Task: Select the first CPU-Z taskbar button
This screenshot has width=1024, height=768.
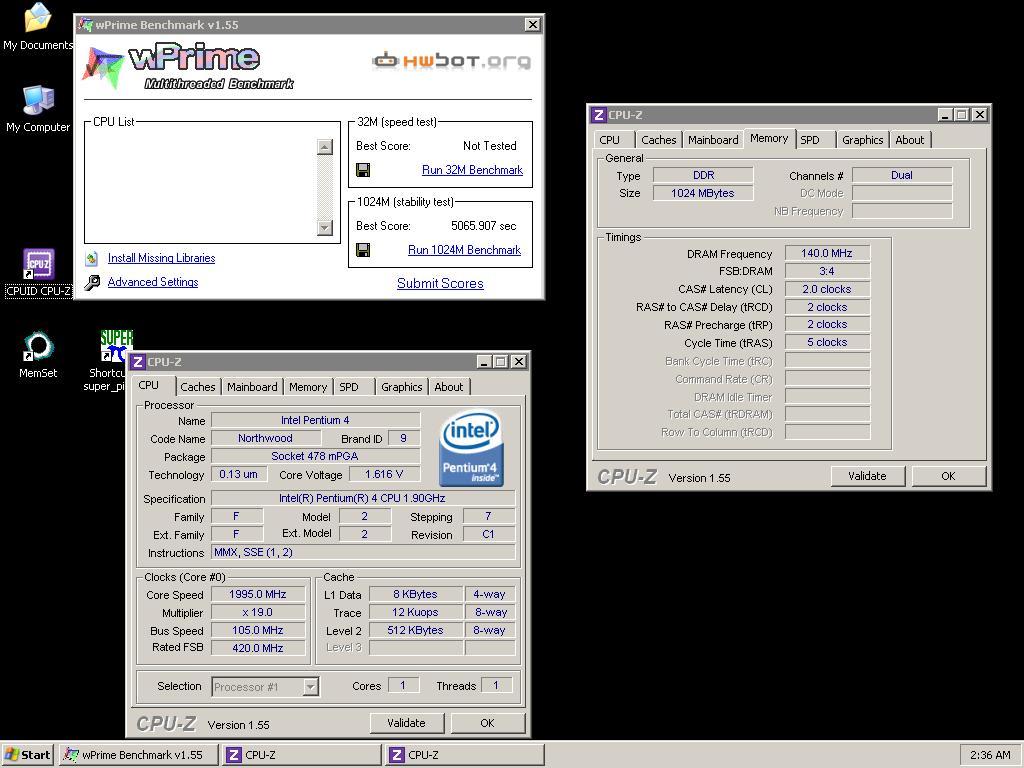Action: (x=301, y=755)
